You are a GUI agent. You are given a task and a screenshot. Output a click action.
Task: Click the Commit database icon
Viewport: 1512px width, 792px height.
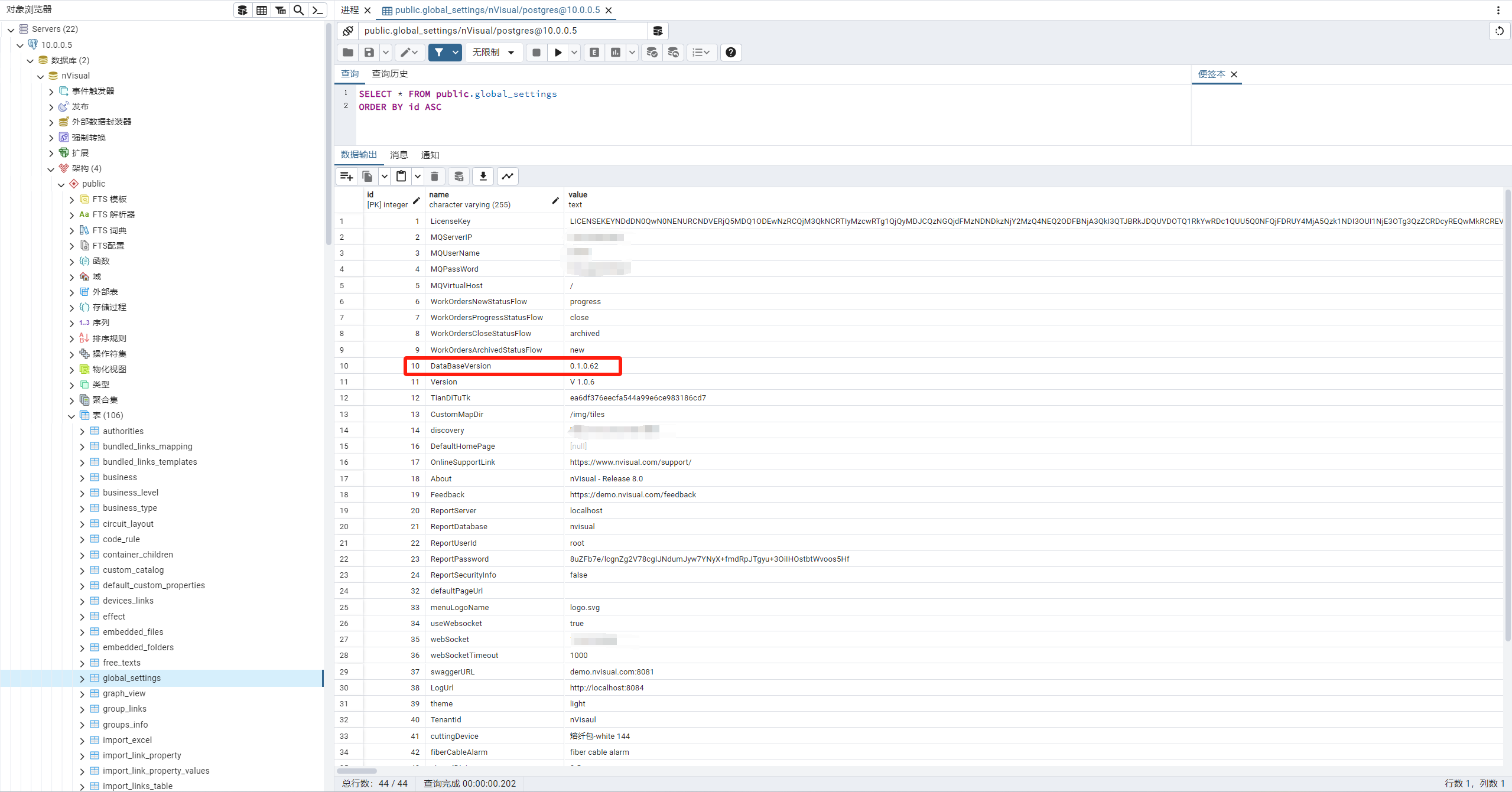[x=652, y=53]
